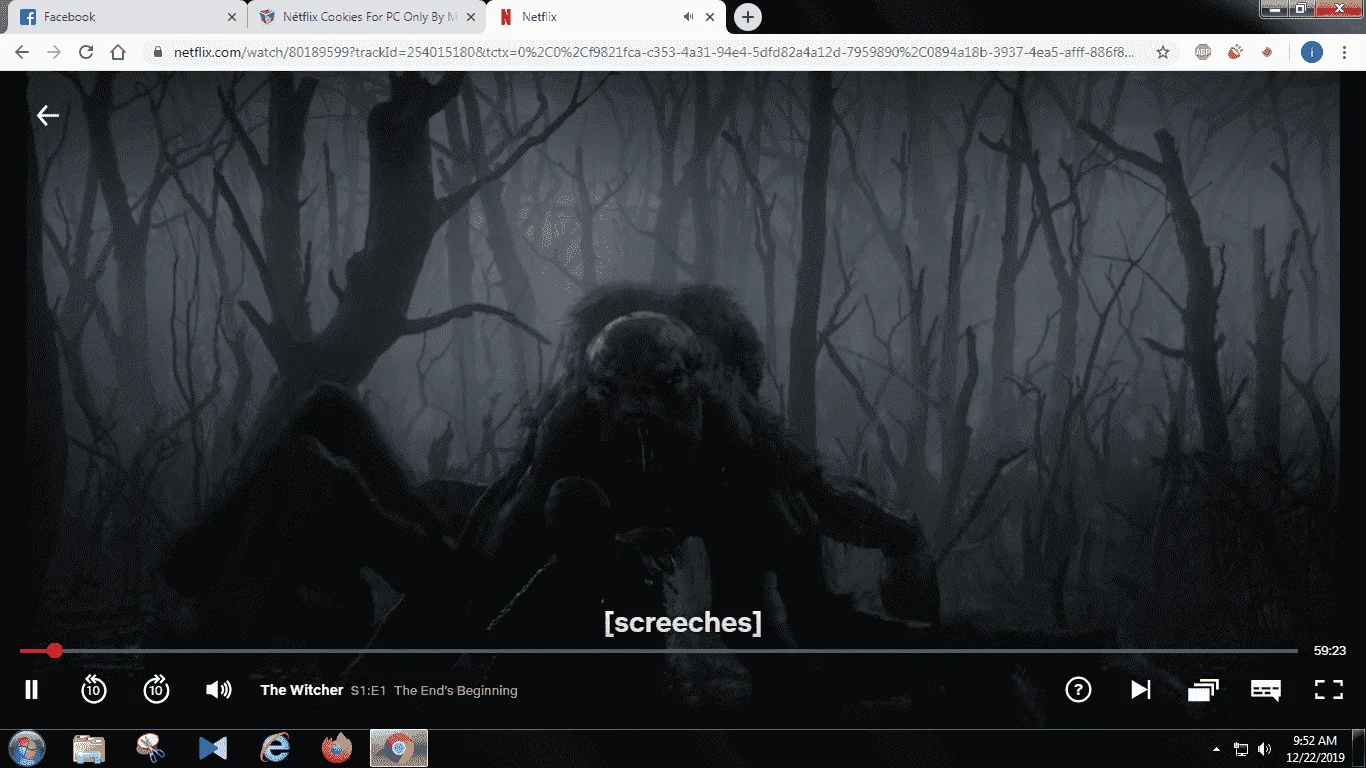The width and height of the screenshot is (1366, 768).
Task: Click the [screeches] subtitle text
Action: [x=683, y=622]
